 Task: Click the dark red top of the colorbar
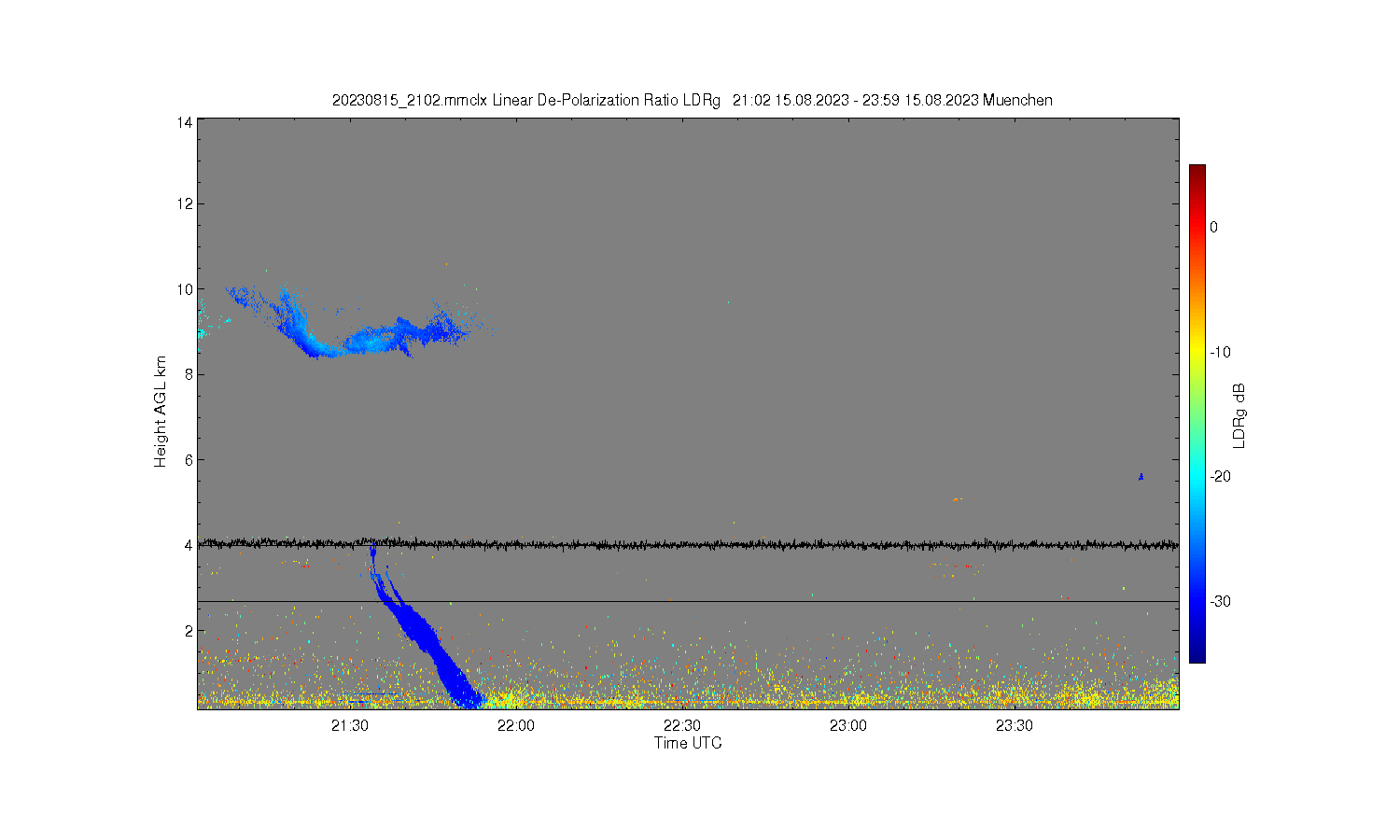pos(1197,173)
